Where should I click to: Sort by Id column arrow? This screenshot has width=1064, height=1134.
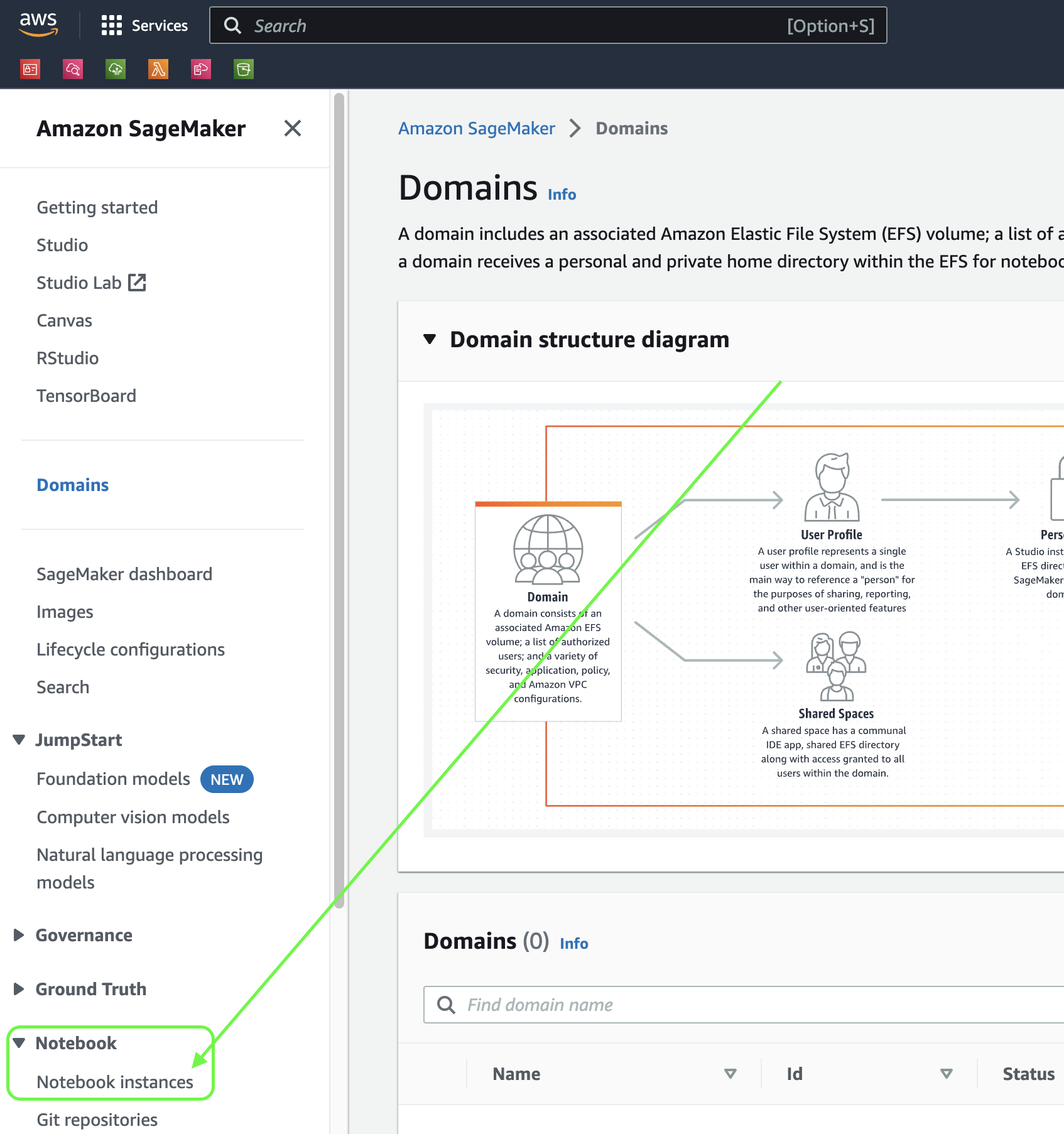click(947, 1074)
